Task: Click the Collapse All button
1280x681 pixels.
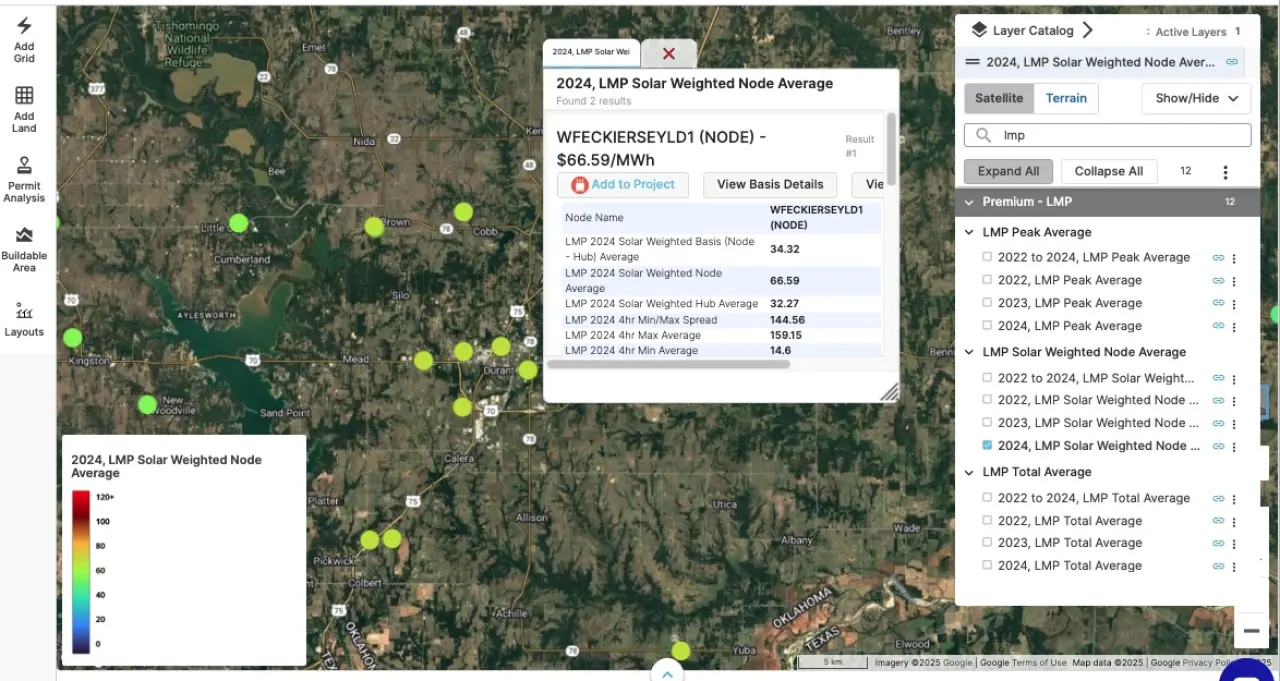Action: [x=1109, y=171]
